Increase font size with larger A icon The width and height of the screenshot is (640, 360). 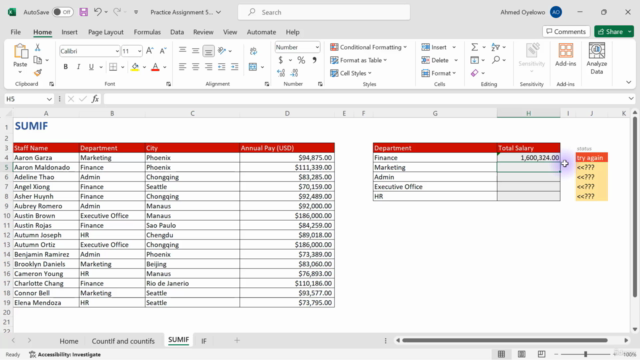click(149, 51)
